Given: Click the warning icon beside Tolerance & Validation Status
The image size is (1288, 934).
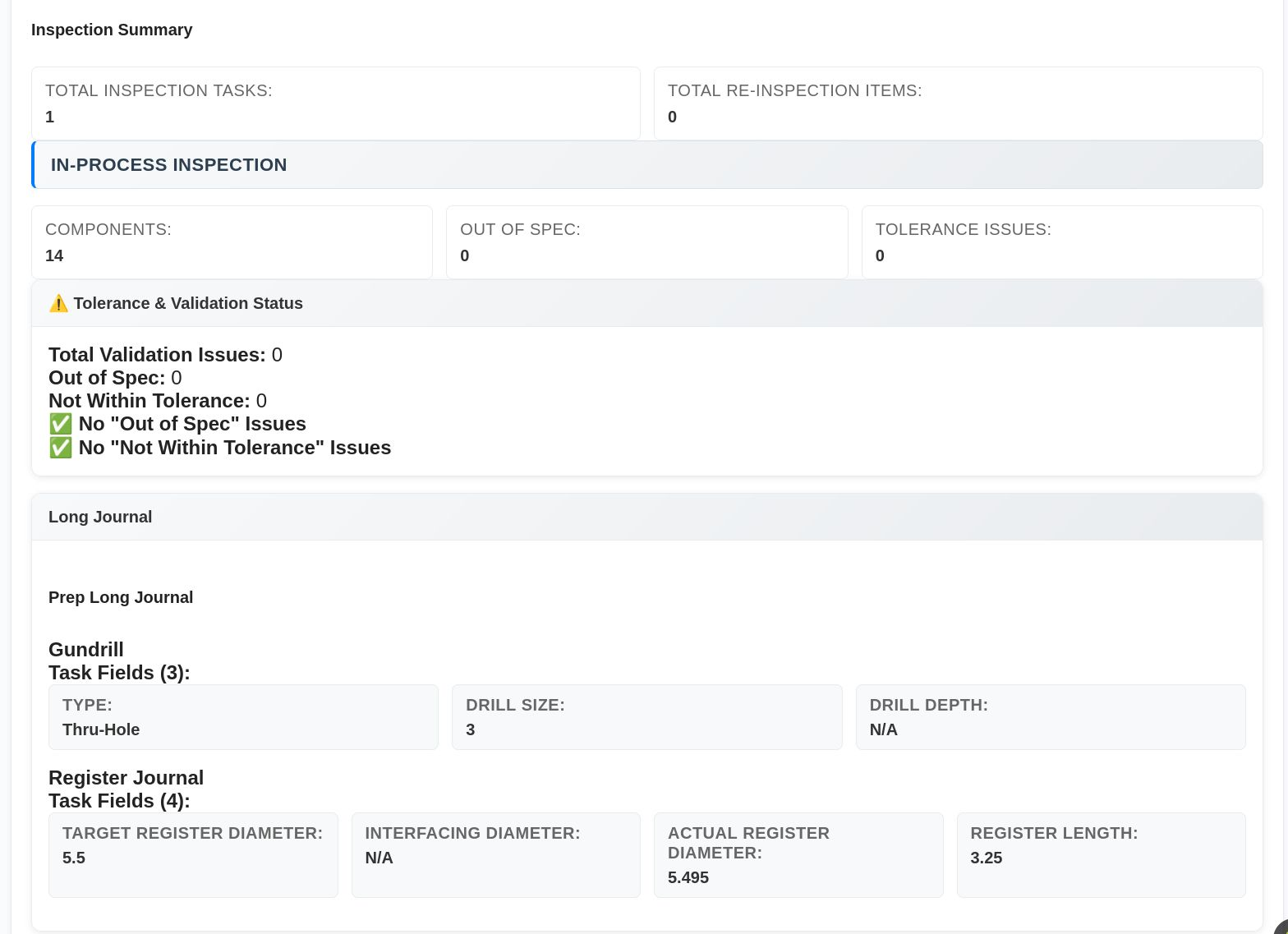Looking at the screenshot, I should point(58,304).
